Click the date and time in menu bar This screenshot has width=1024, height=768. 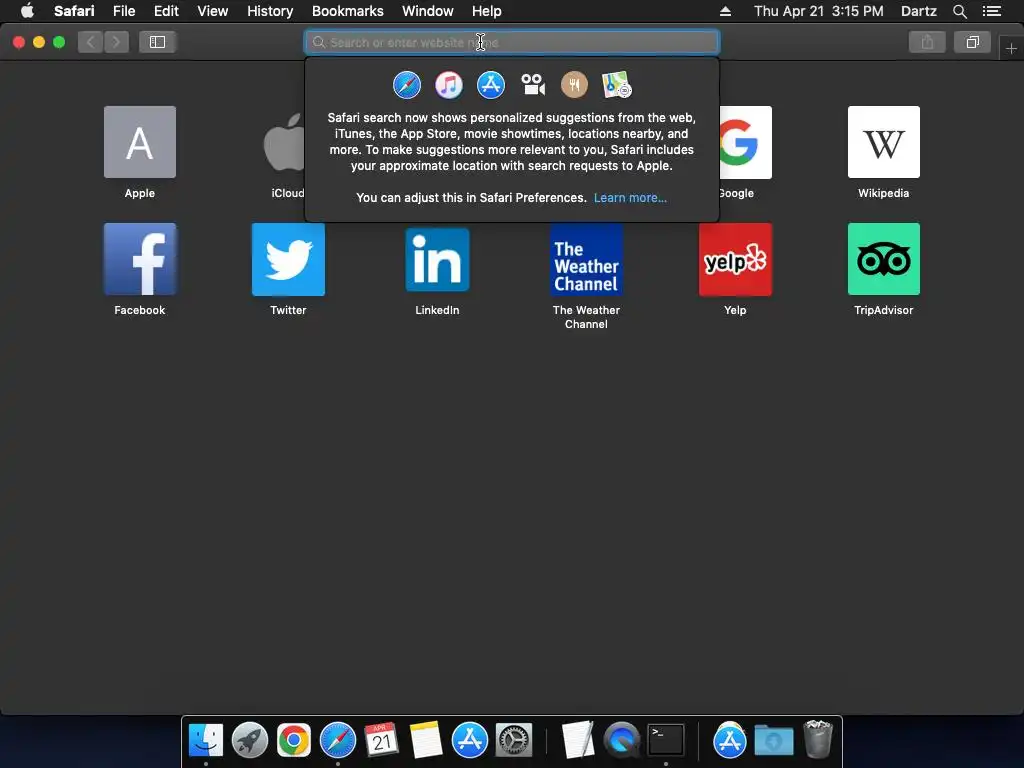pos(818,11)
